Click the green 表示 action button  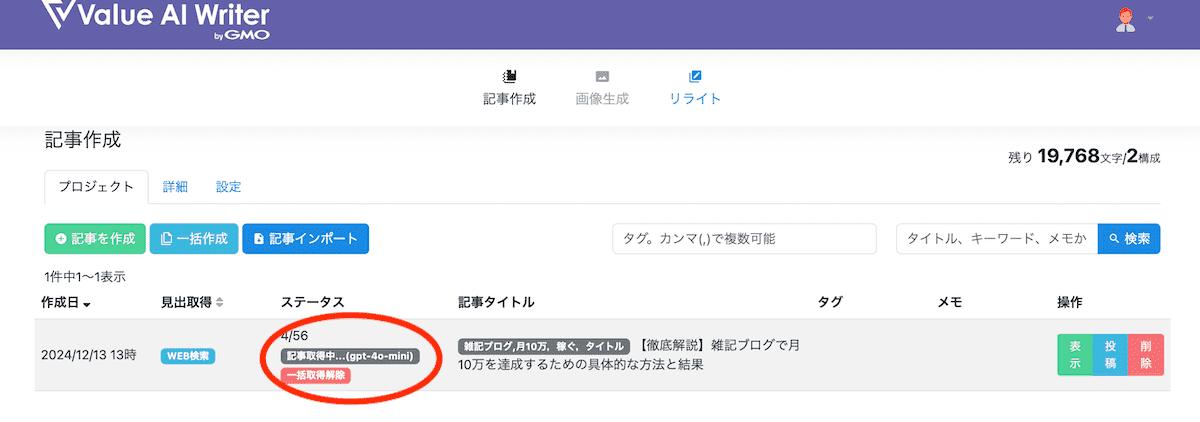pyautogui.click(x=1075, y=355)
